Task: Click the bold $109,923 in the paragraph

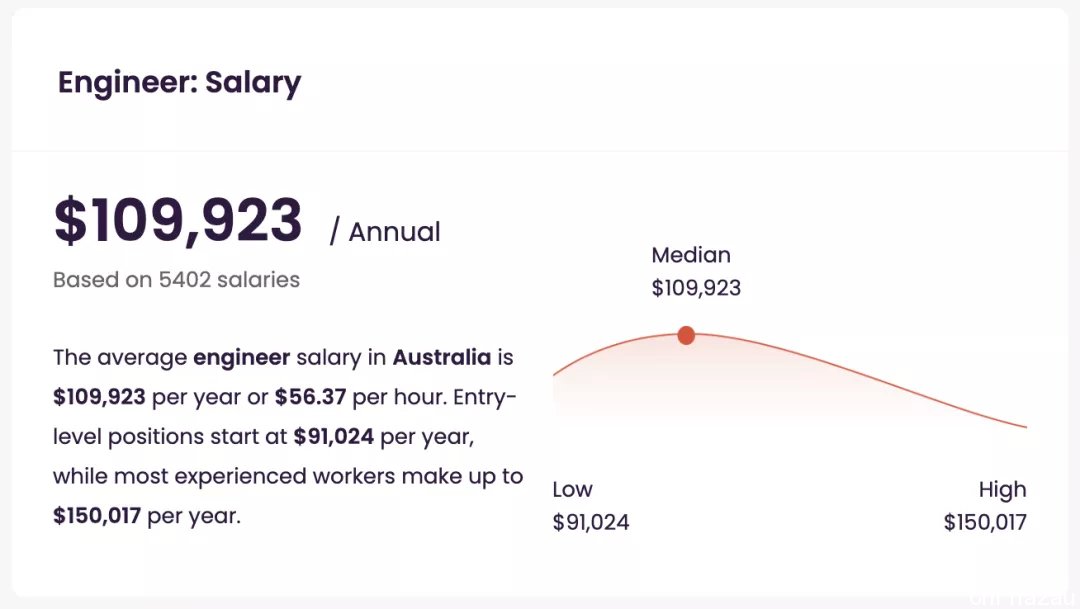Action: point(99,397)
